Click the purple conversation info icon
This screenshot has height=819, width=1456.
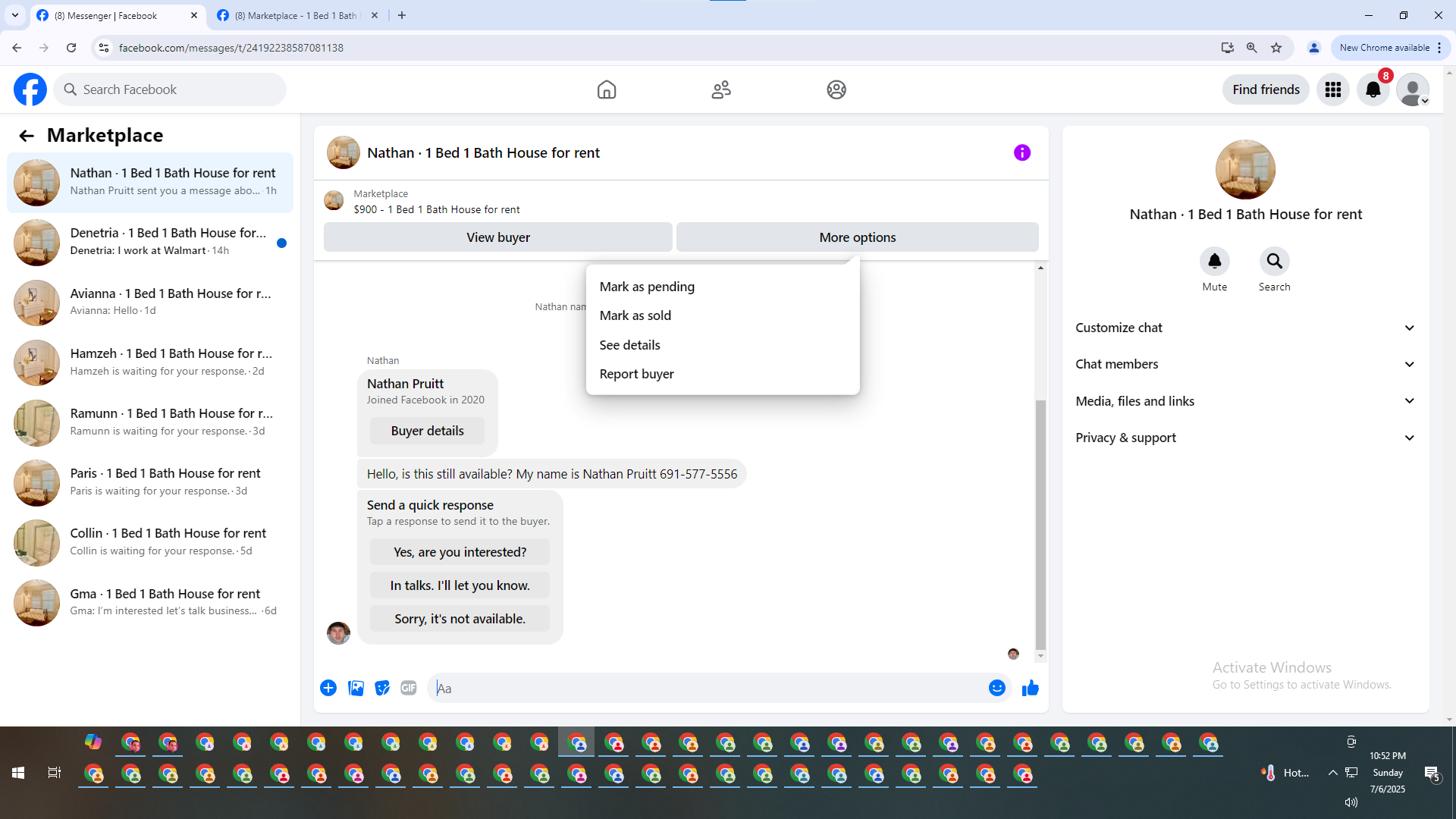pos(1021,153)
